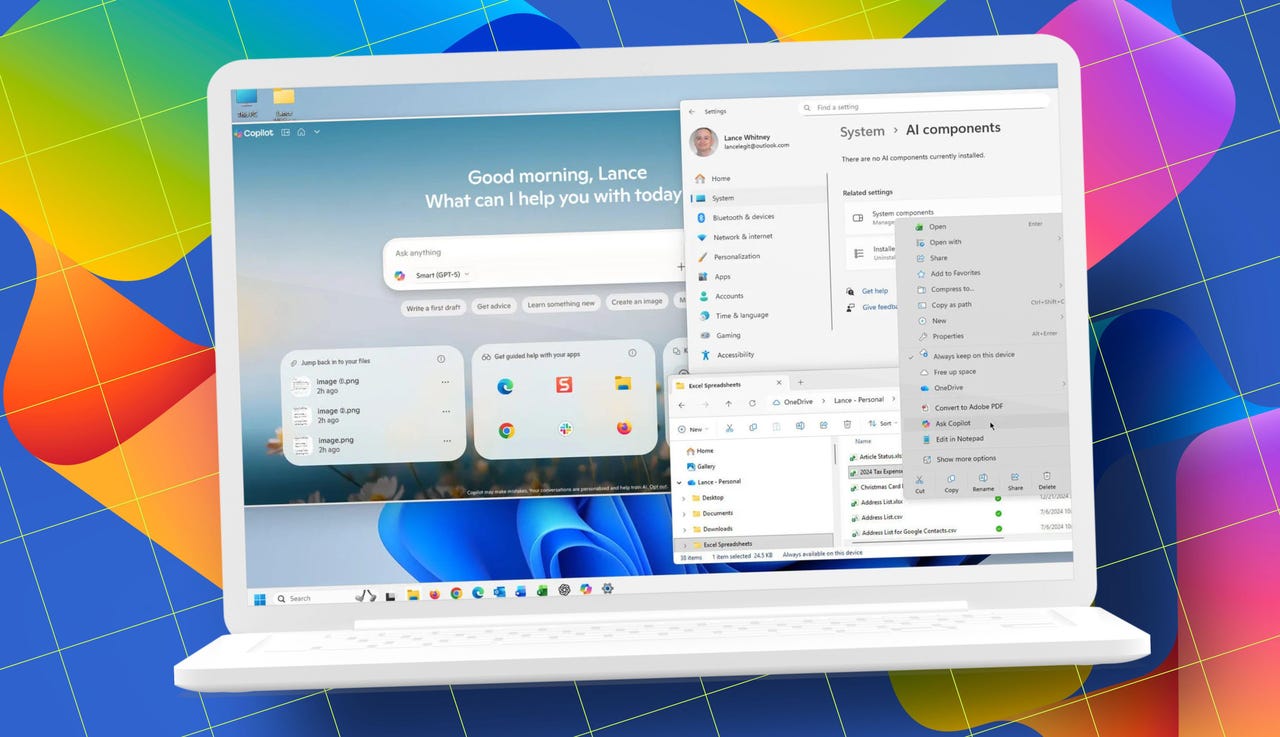Select the Rename icon below the context menu
Screen dimensions: 1280x737
coord(983,480)
